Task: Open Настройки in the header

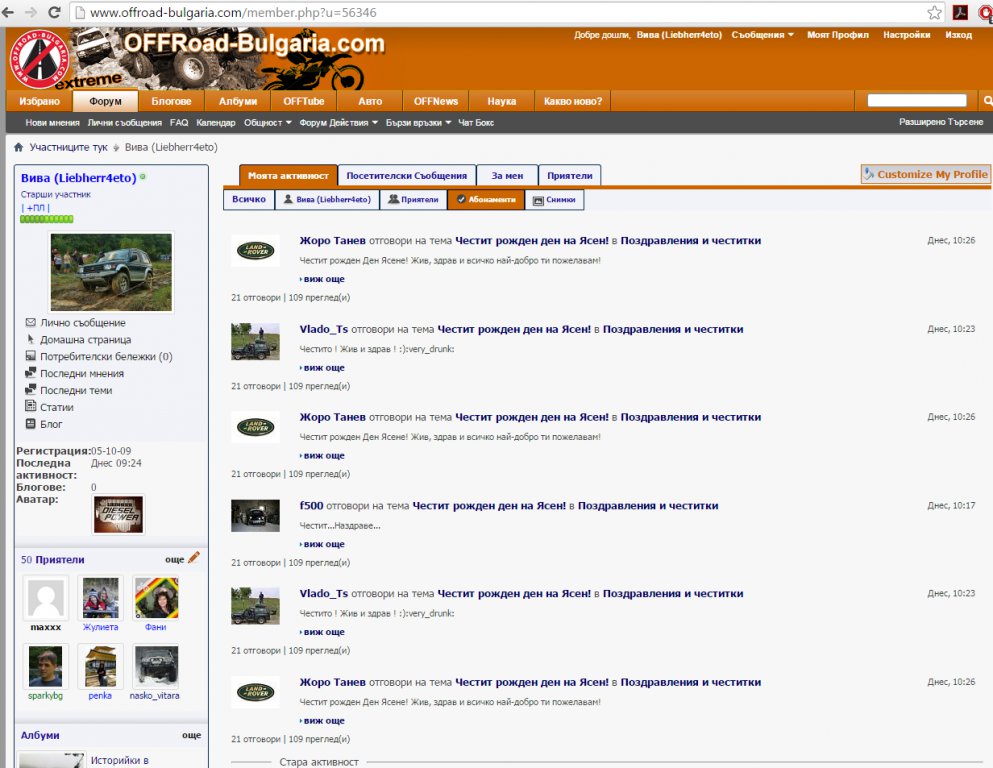Action: coord(906,35)
